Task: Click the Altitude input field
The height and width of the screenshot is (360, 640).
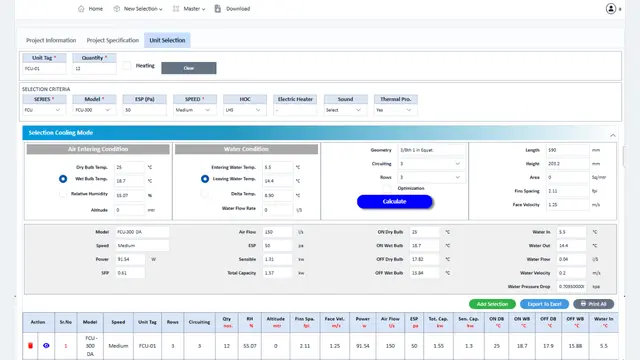Action: pyautogui.click(x=129, y=210)
